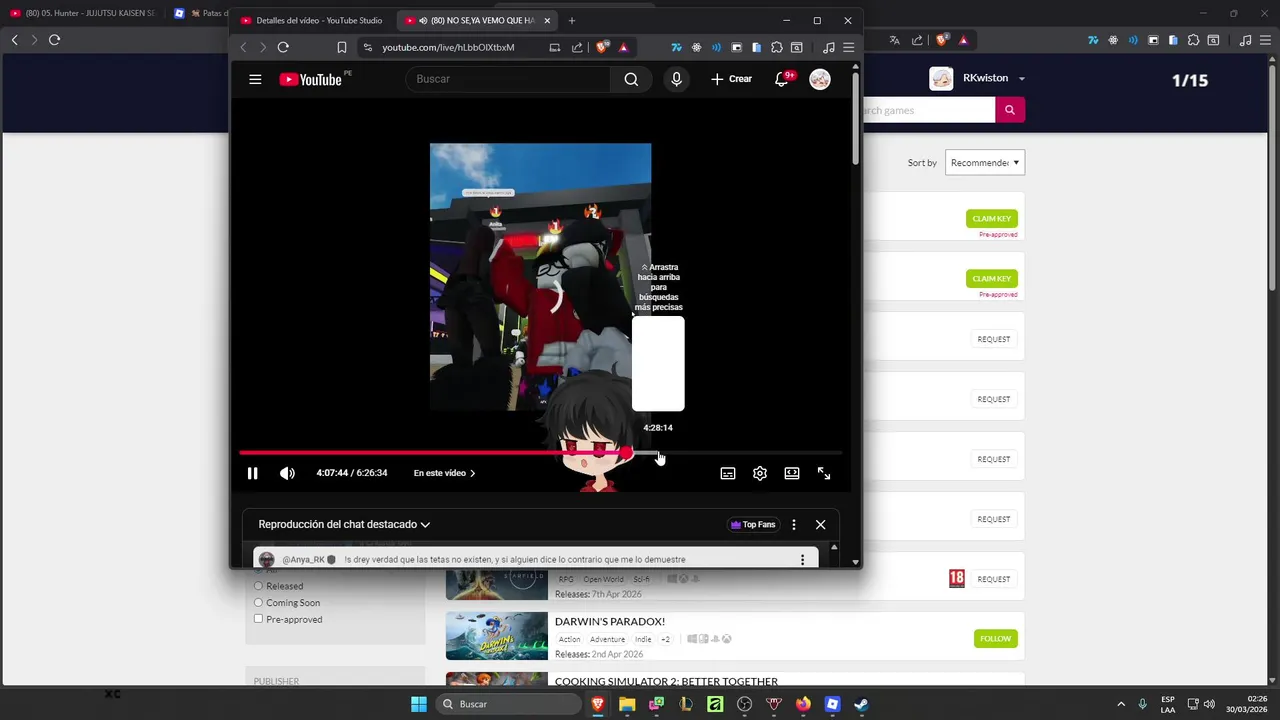Viewport: 1280px width, 720px height.
Task: Select the Coming Soon radio option
Action: click(x=259, y=603)
